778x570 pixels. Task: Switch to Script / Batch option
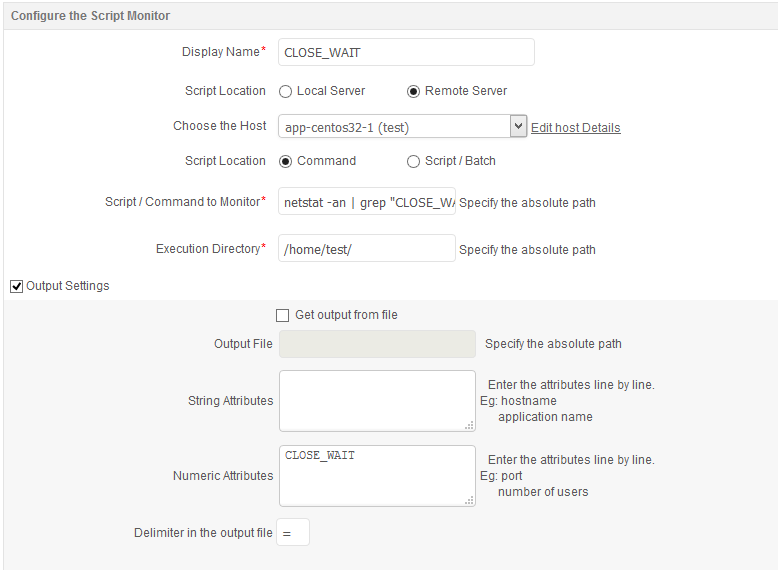[x=414, y=161]
